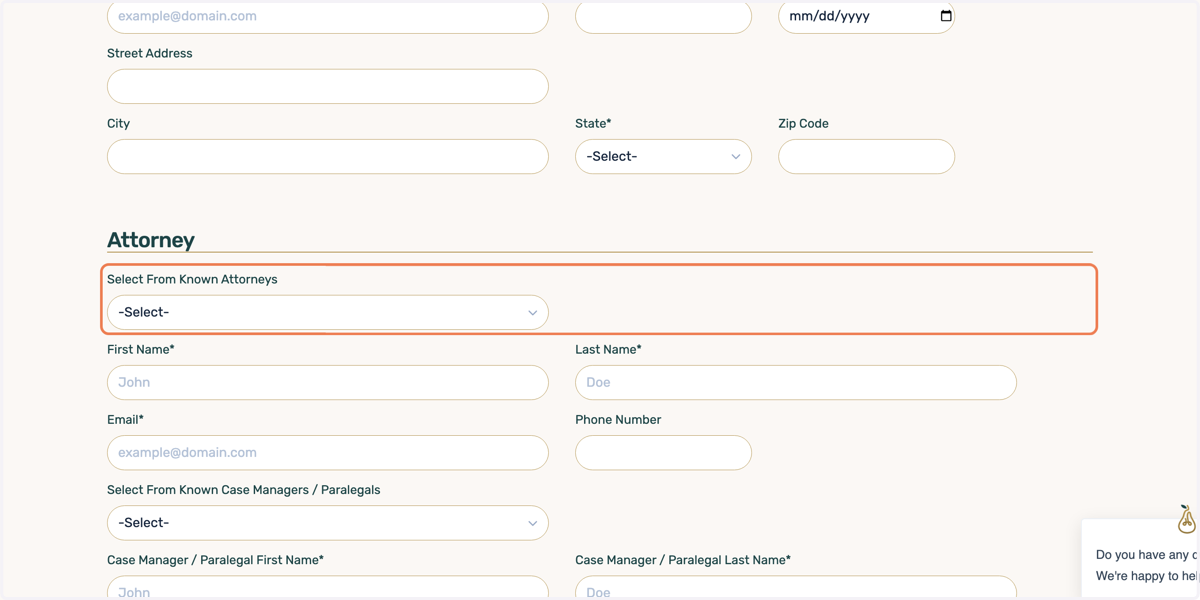Click 'Select From Known Case Managers / Paralegals' label

(244, 490)
